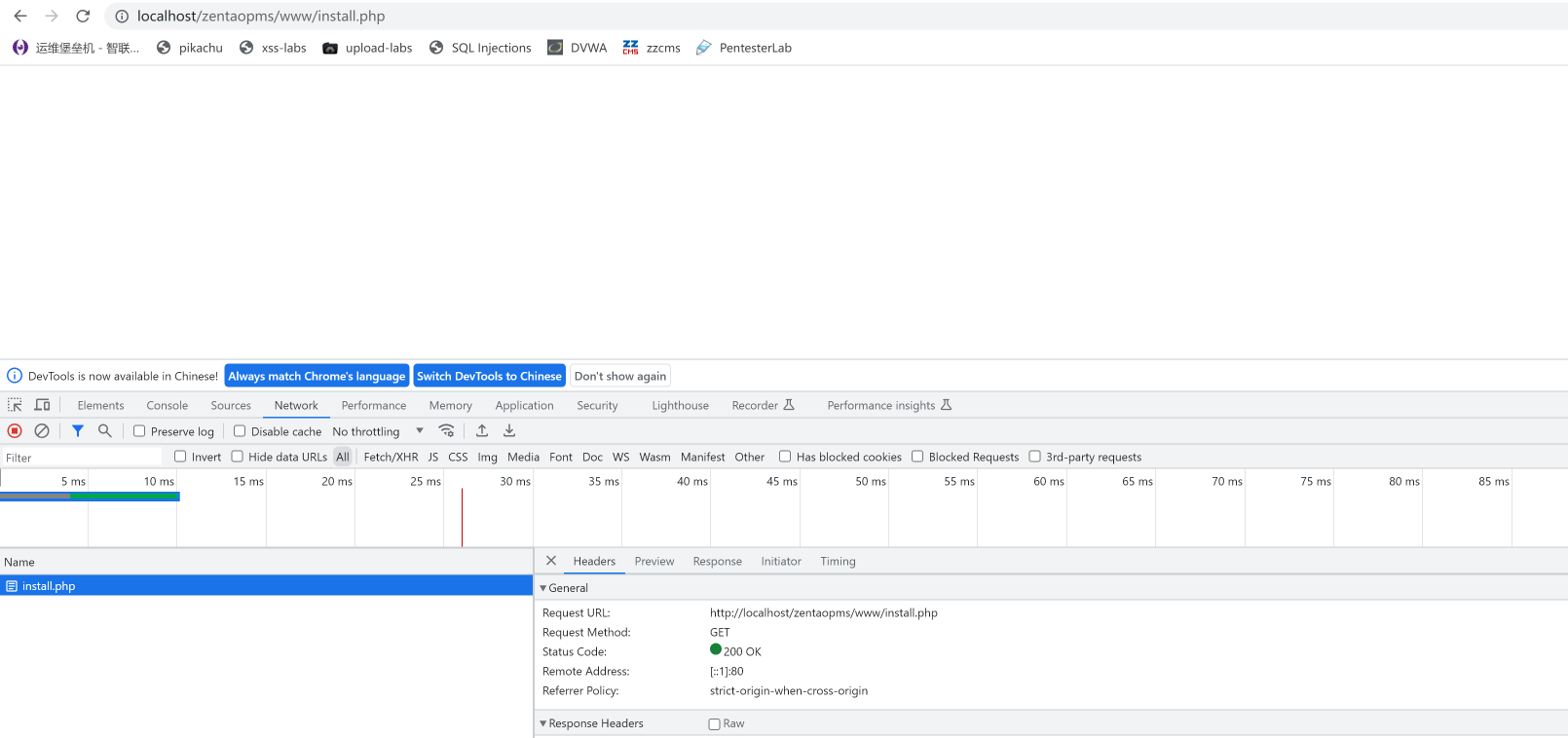Open network conditions wifi icon
This screenshot has height=738, width=1568.
[x=447, y=431]
